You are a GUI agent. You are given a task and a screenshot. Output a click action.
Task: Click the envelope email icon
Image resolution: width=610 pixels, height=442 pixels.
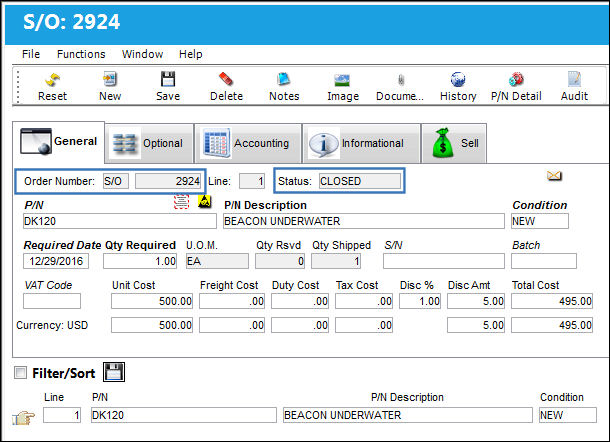click(554, 176)
